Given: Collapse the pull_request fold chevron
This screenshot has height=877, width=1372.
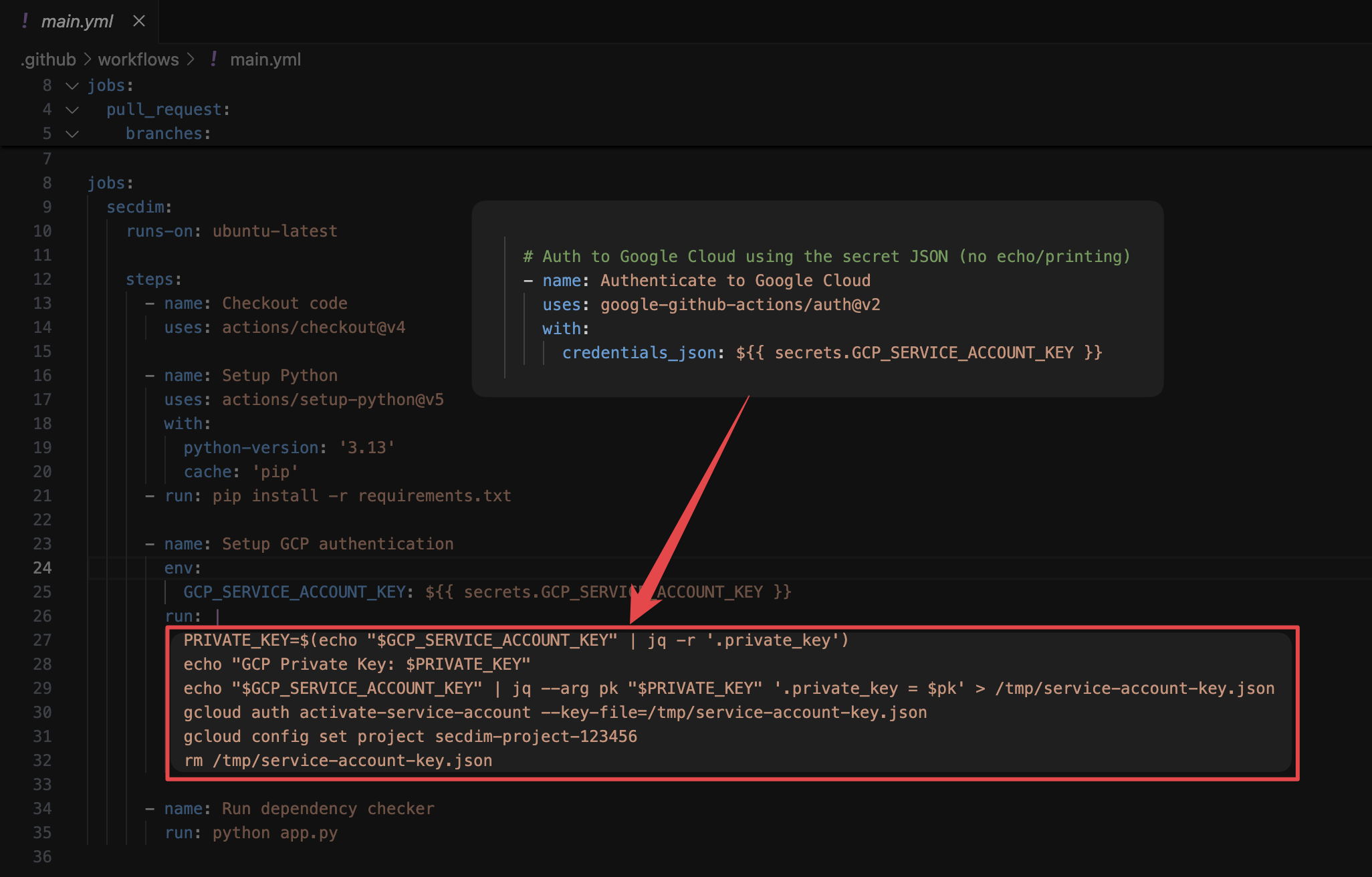Looking at the screenshot, I should click(x=72, y=110).
